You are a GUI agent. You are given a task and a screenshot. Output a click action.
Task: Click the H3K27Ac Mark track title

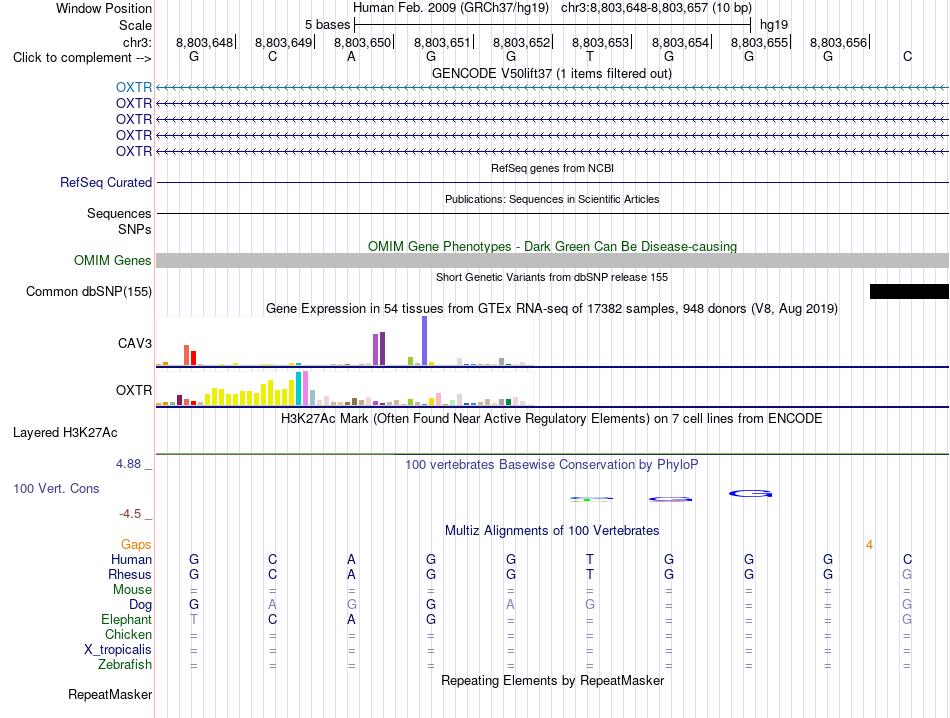click(551, 419)
